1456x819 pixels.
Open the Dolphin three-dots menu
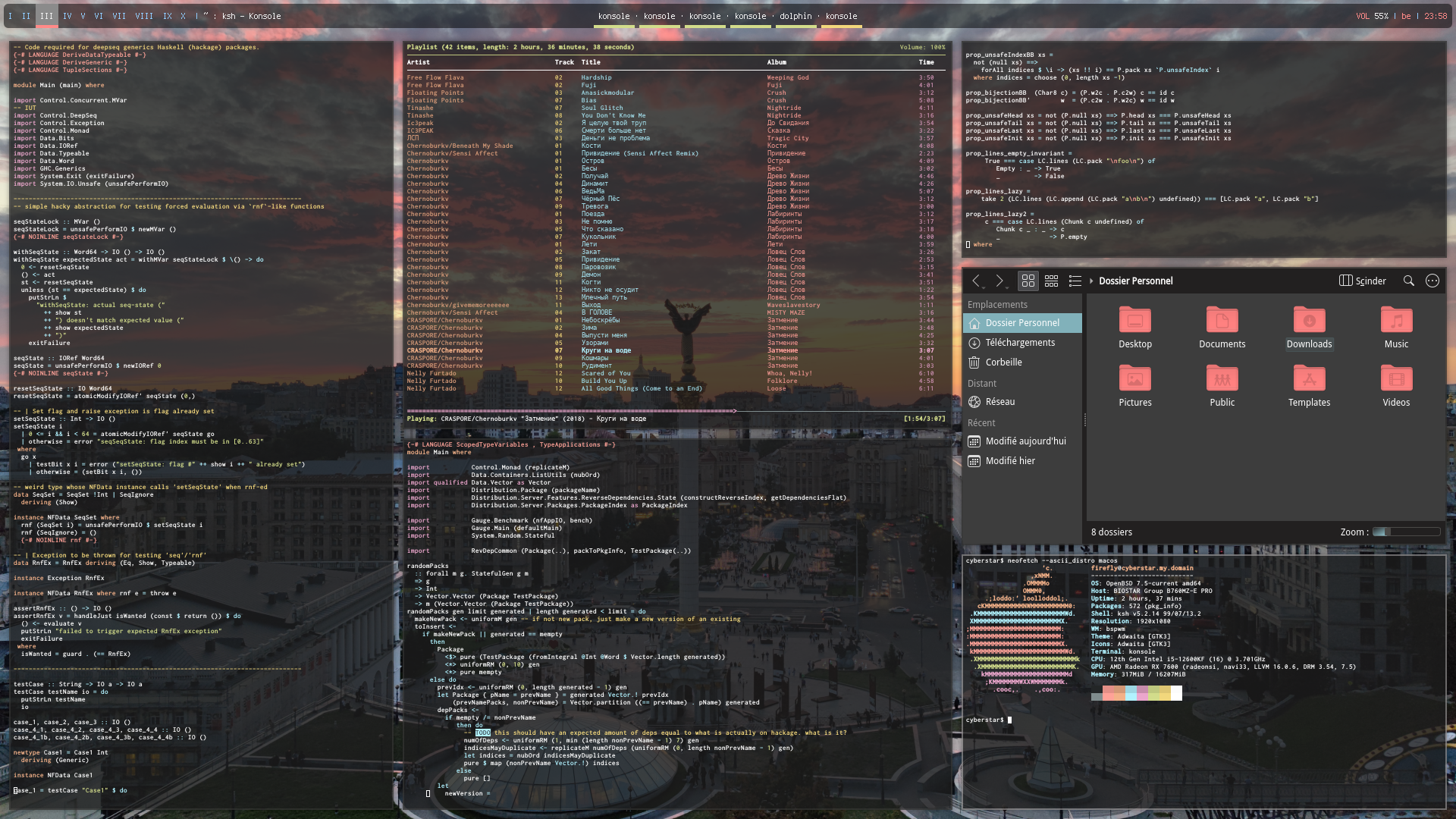pyautogui.click(x=1432, y=281)
